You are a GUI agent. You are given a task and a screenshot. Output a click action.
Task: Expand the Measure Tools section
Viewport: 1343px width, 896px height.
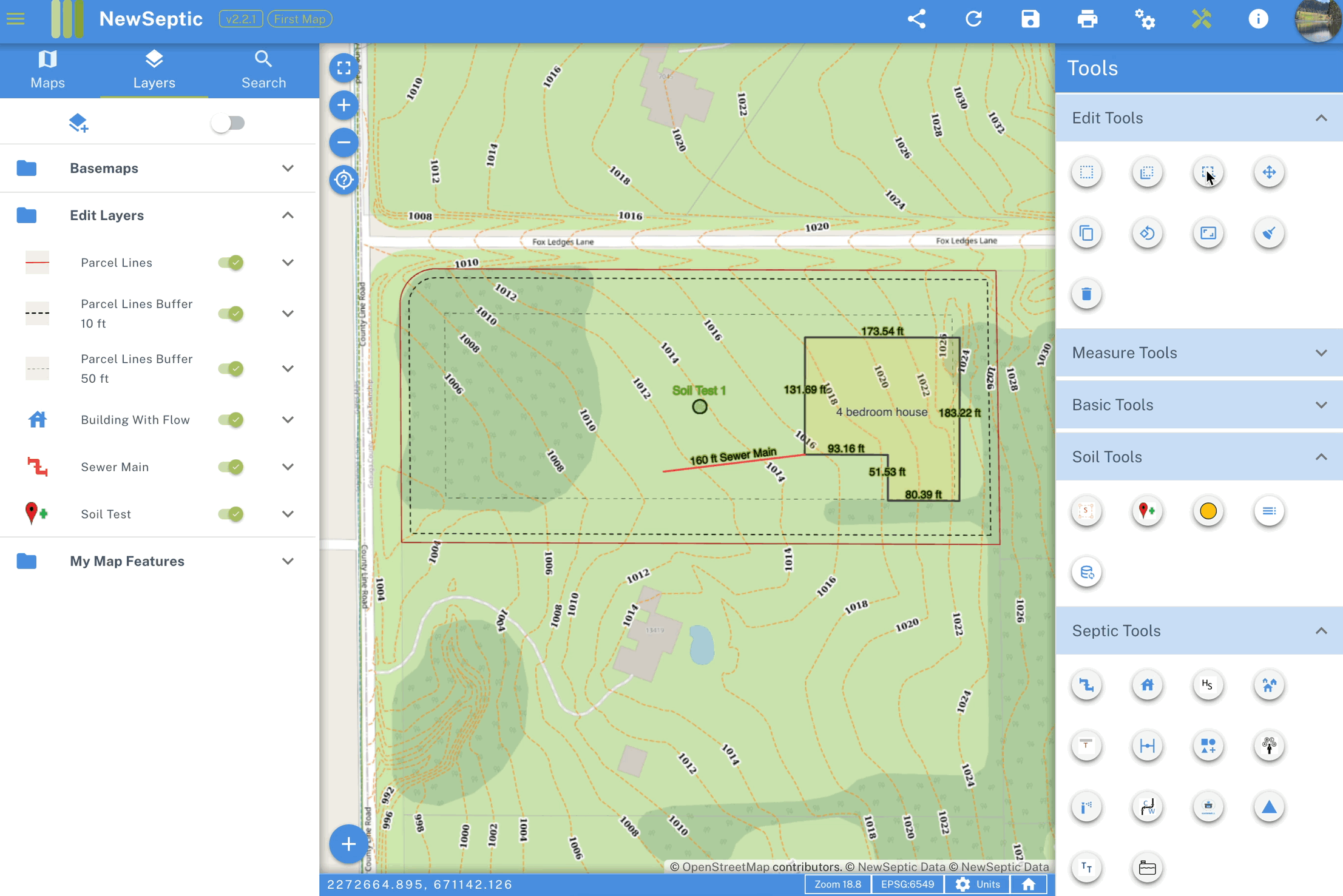point(1199,352)
